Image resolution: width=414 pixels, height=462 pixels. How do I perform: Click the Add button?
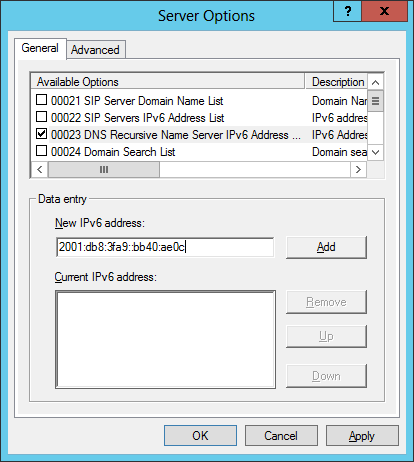click(326, 247)
